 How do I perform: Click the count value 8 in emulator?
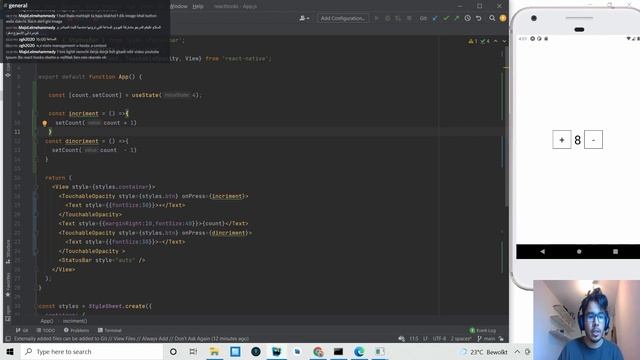click(578, 140)
